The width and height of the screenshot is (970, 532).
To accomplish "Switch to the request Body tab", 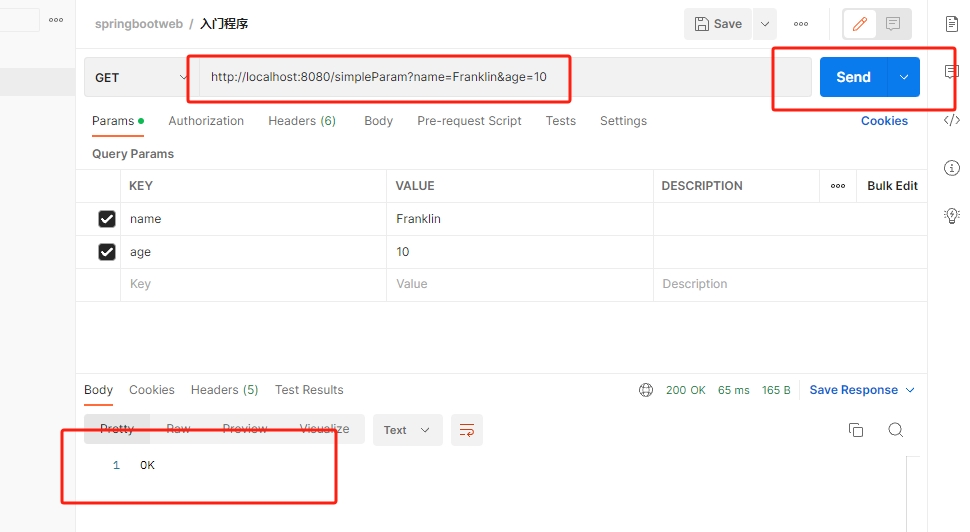I will point(379,121).
